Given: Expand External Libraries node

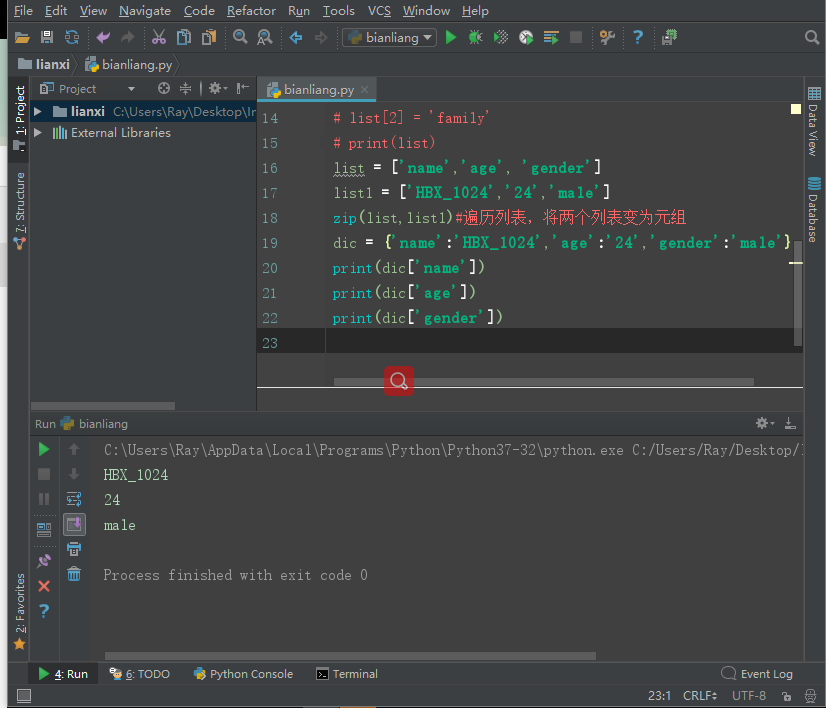Looking at the screenshot, I should 37,133.
